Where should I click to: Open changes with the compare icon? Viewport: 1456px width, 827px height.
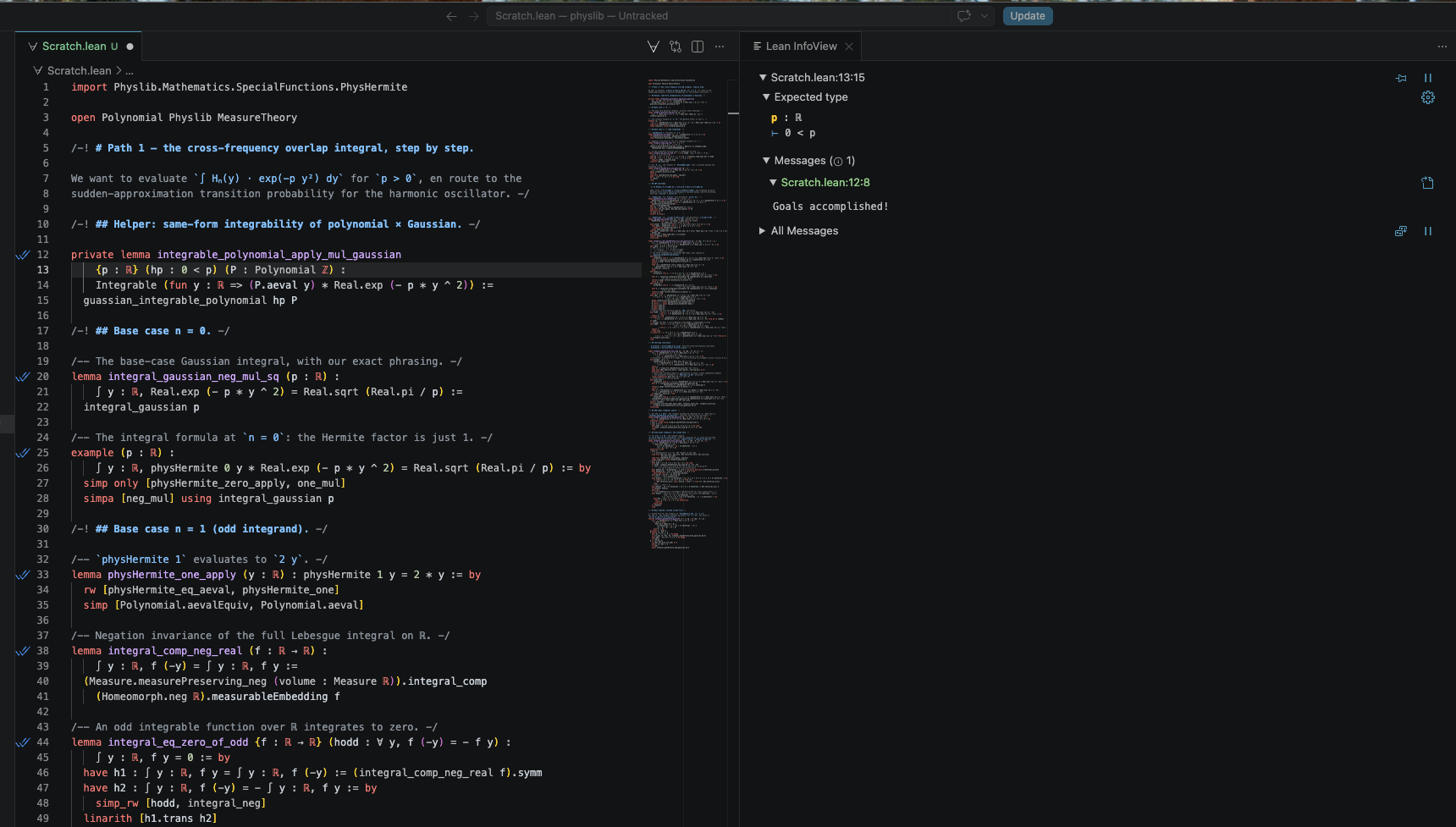pos(676,47)
